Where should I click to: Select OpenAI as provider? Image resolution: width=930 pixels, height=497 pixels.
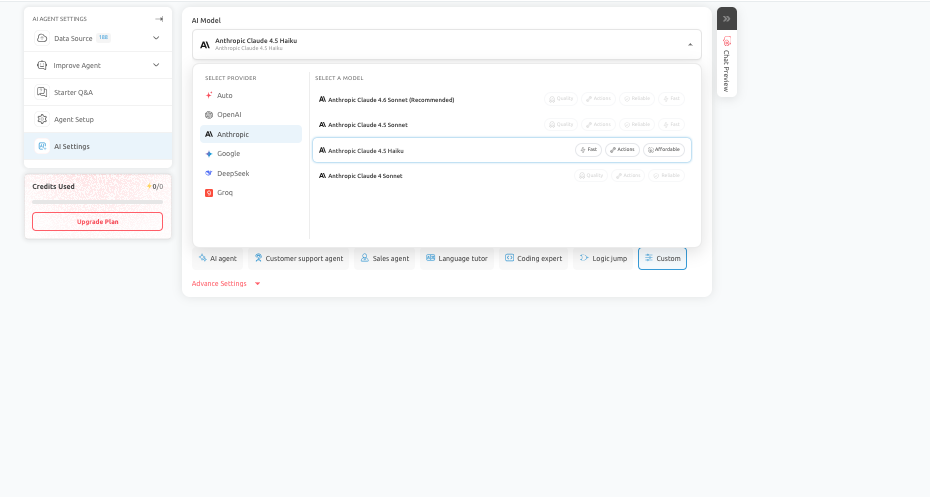(251, 114)
